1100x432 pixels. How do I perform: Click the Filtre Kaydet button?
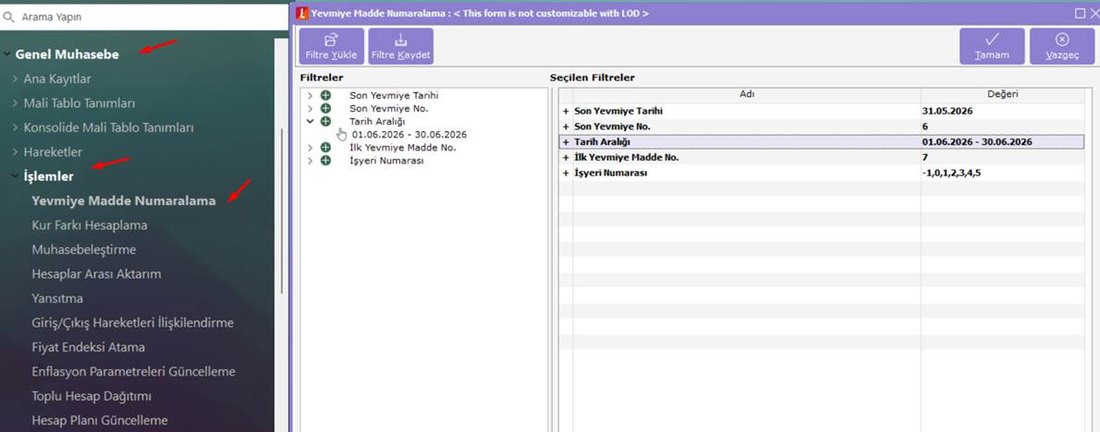tap(401, 46)
